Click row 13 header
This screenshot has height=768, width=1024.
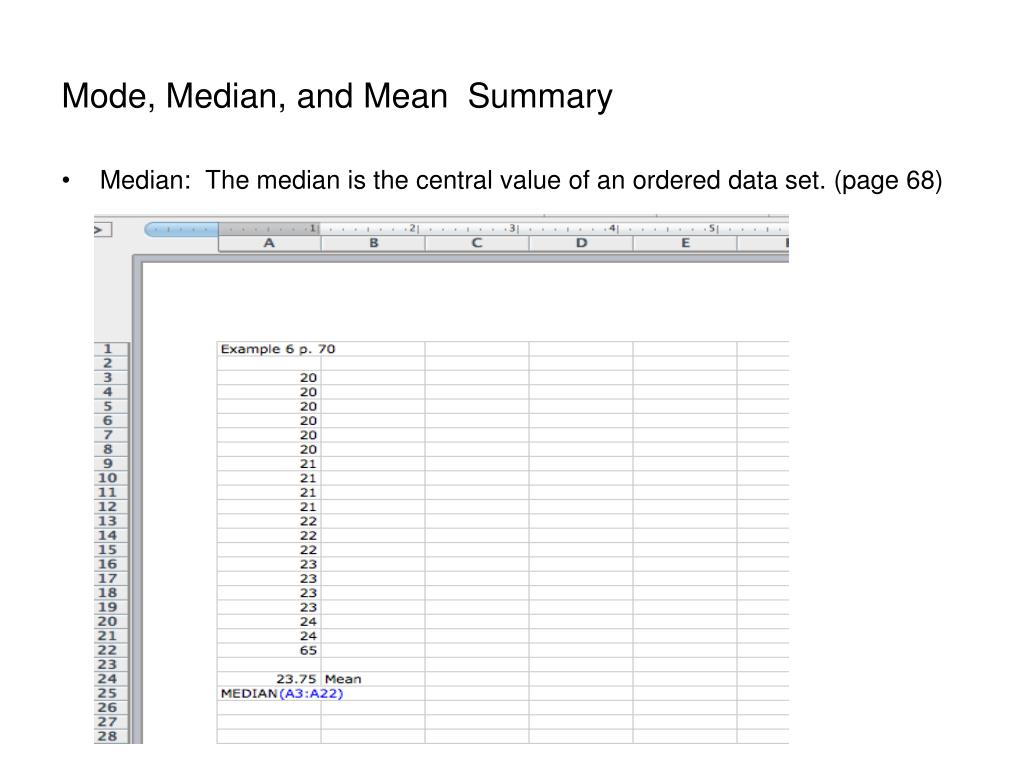[x=110, y=521]
